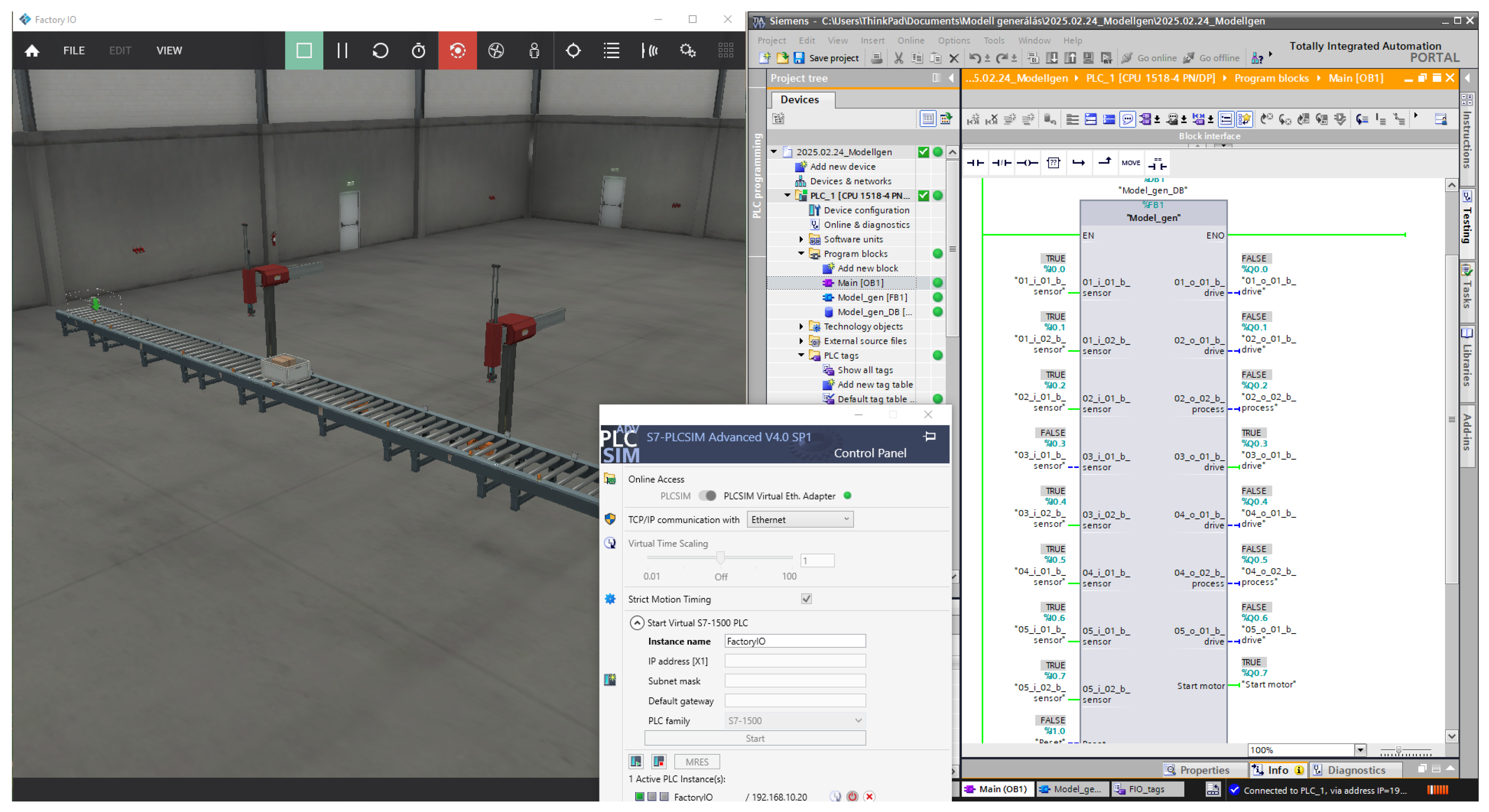Open the Factory IO home screen
This screenshot has width=1489, height=812.
coord(32,51)
